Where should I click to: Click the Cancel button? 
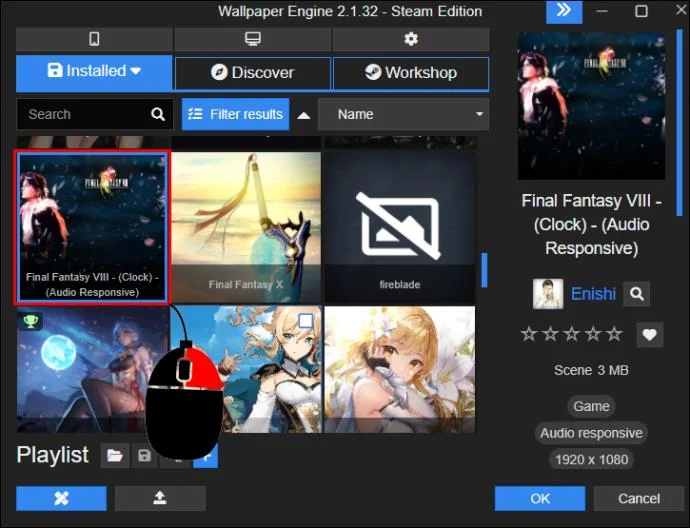pos(639,499)
